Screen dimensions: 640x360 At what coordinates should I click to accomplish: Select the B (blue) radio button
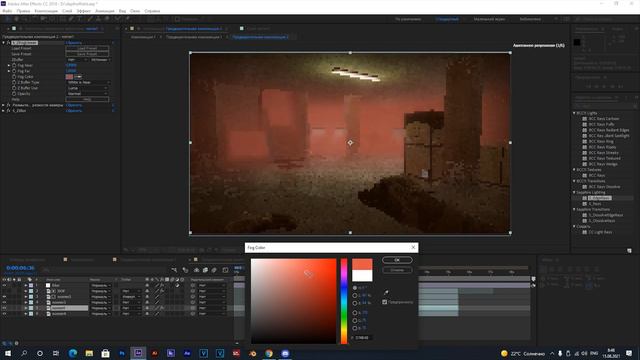coord(355,328)
